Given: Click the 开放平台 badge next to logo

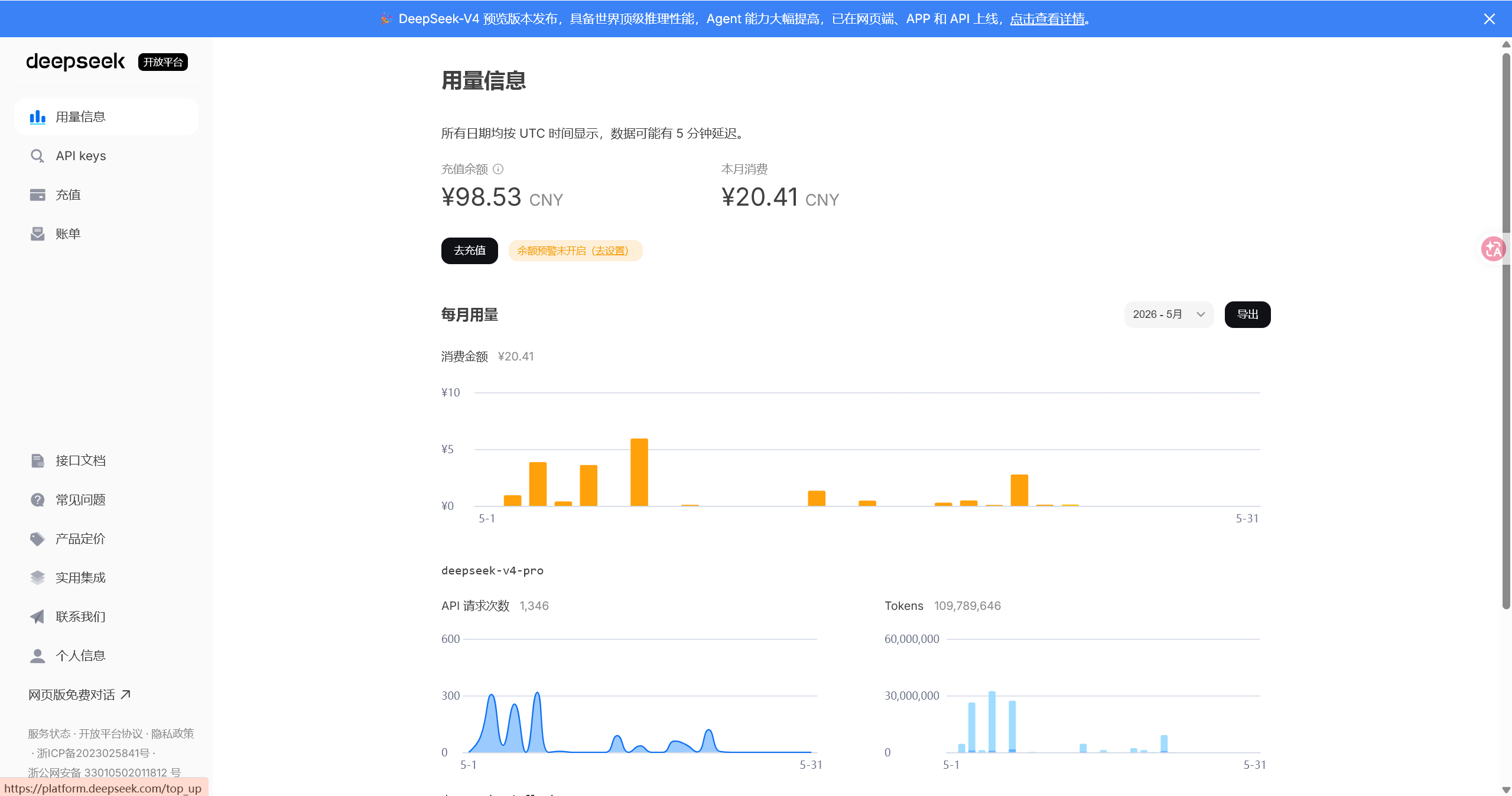Looking at the screenshot, I should click(163, 62).
